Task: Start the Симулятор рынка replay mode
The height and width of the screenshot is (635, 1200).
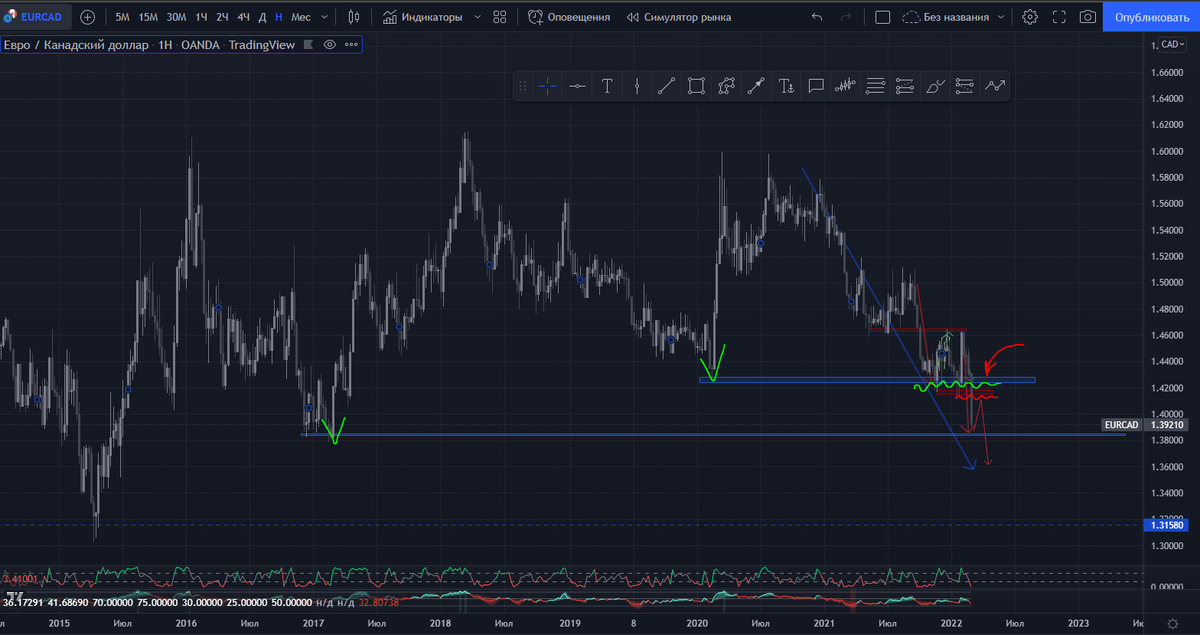Action: [x=678, y=17]
